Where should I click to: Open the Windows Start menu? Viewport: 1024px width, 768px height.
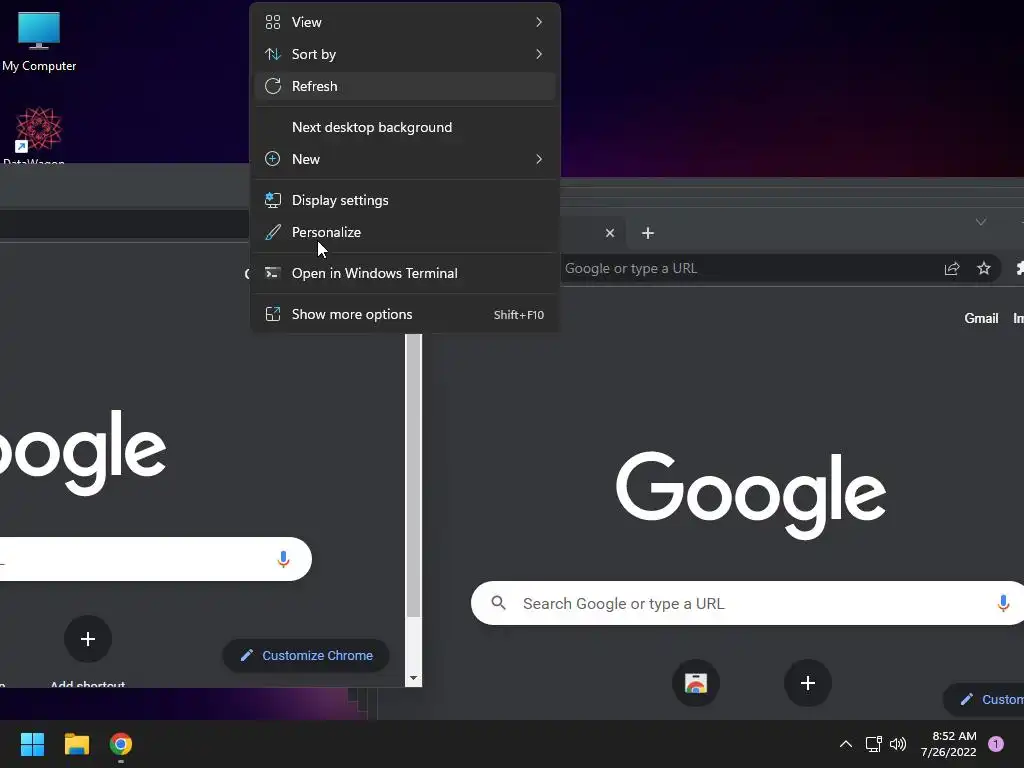coord(32,744)
